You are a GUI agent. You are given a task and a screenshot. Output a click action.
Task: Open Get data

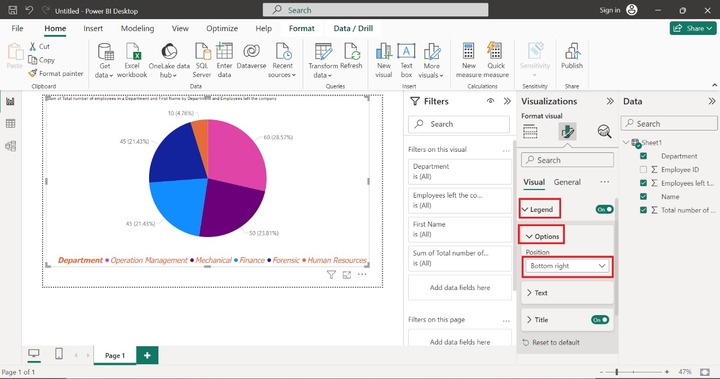105,60
